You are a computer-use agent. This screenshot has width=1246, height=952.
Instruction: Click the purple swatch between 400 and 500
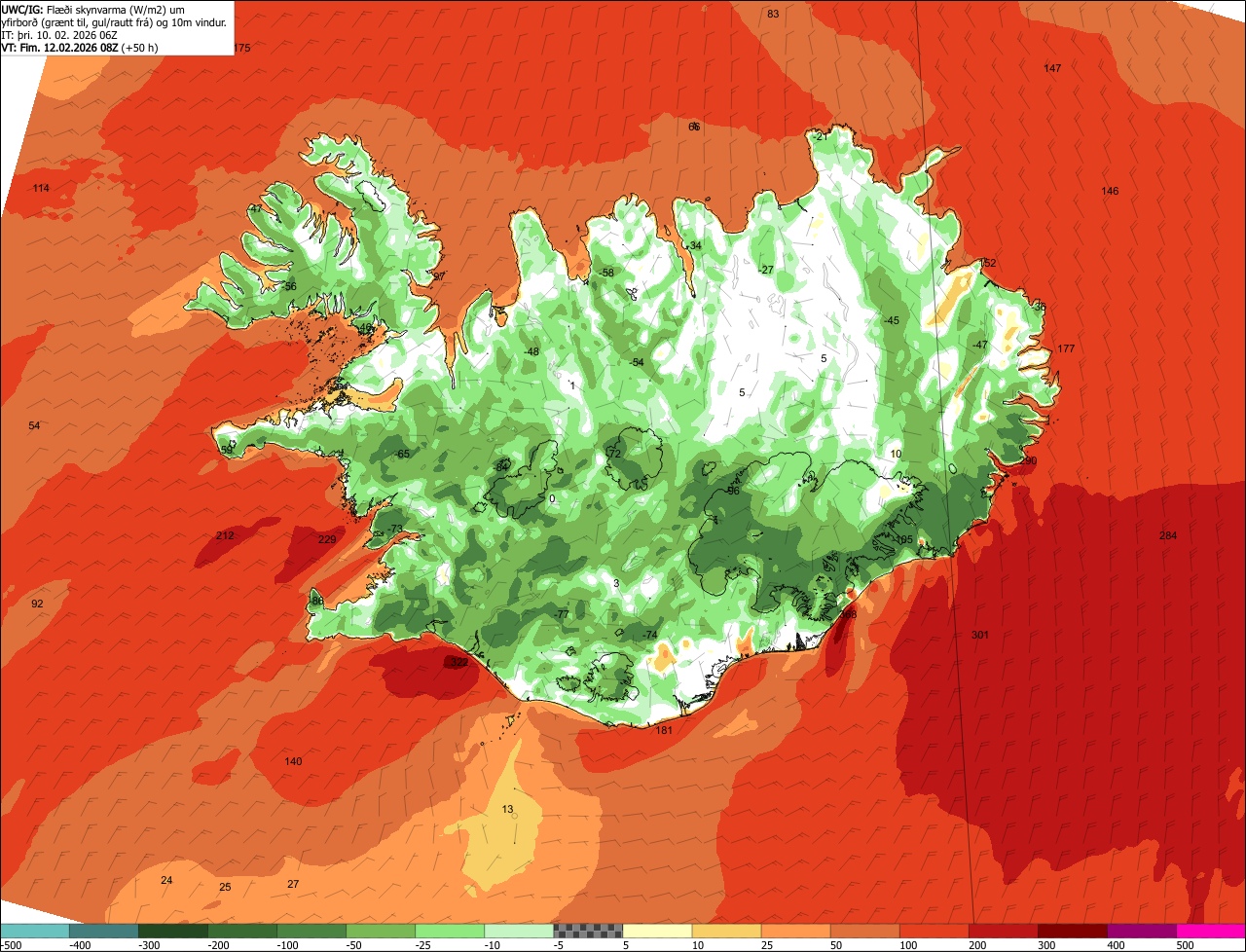tap(1141, 931)
